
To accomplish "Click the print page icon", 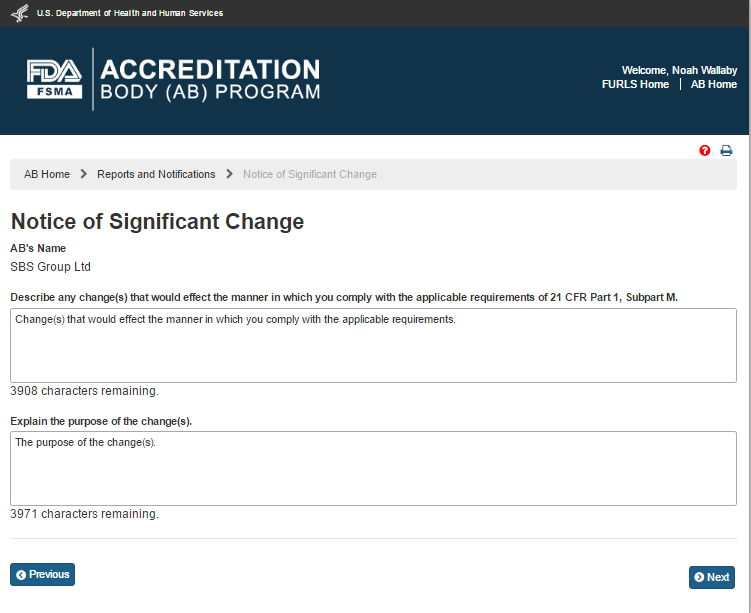I will click(727, 150).
